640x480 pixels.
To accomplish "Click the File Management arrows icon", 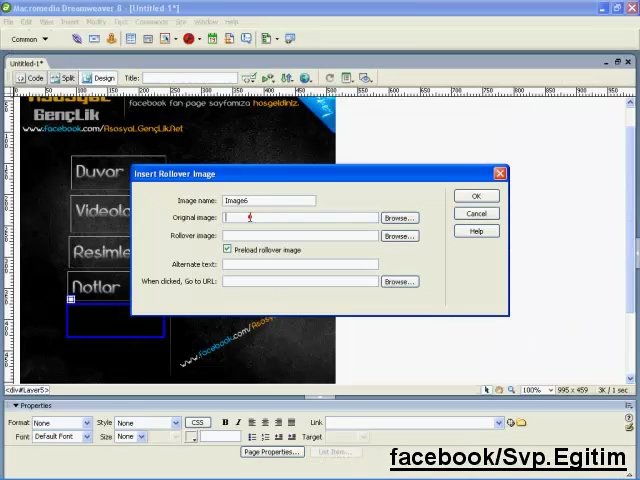I will (x=287, y=78).
